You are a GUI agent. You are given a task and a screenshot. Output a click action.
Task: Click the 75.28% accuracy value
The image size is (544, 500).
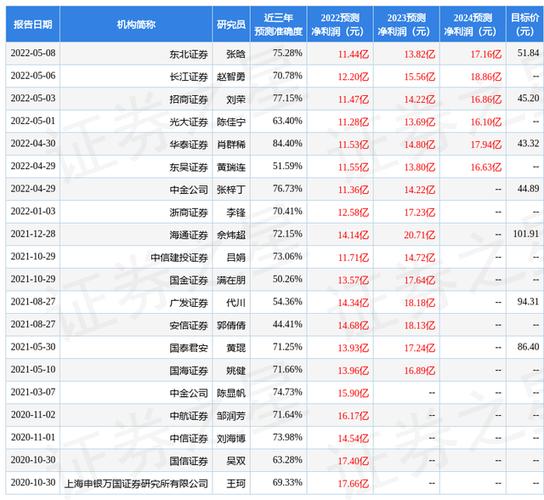tap(287, 53)
